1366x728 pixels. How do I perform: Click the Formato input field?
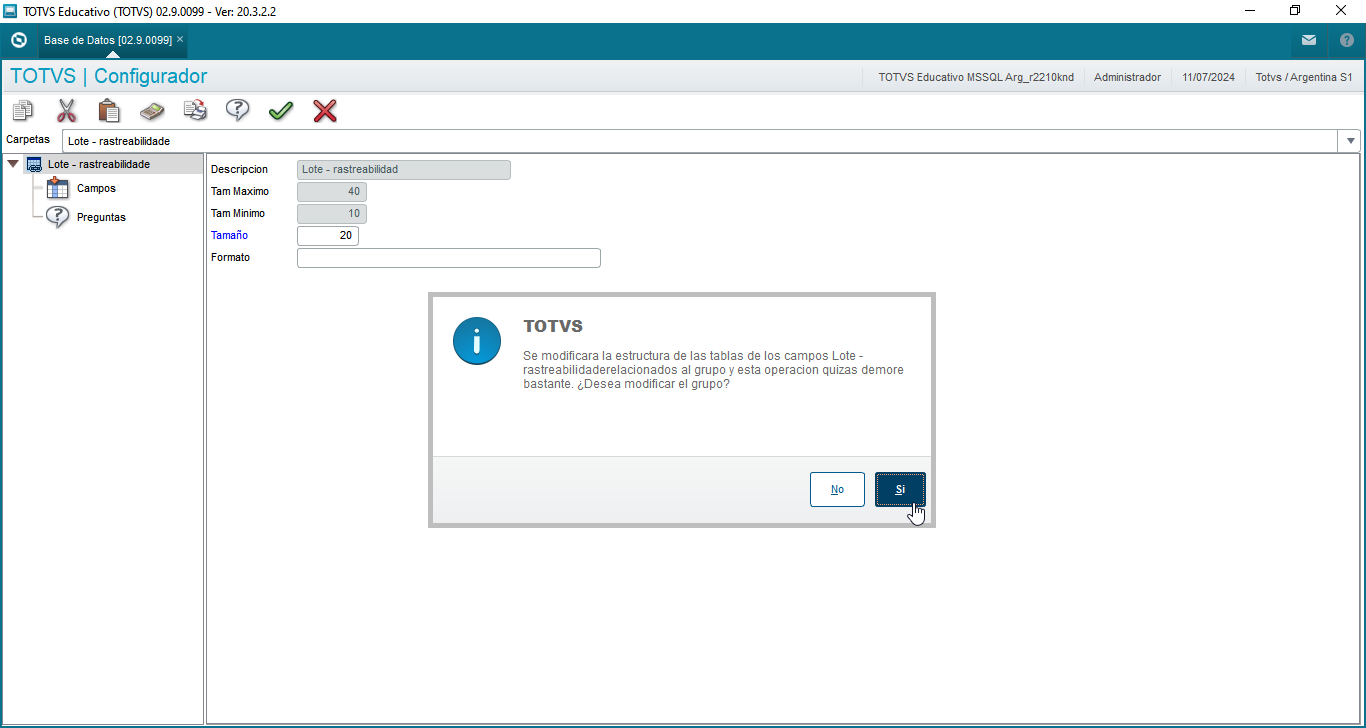[x=449, y=258]
